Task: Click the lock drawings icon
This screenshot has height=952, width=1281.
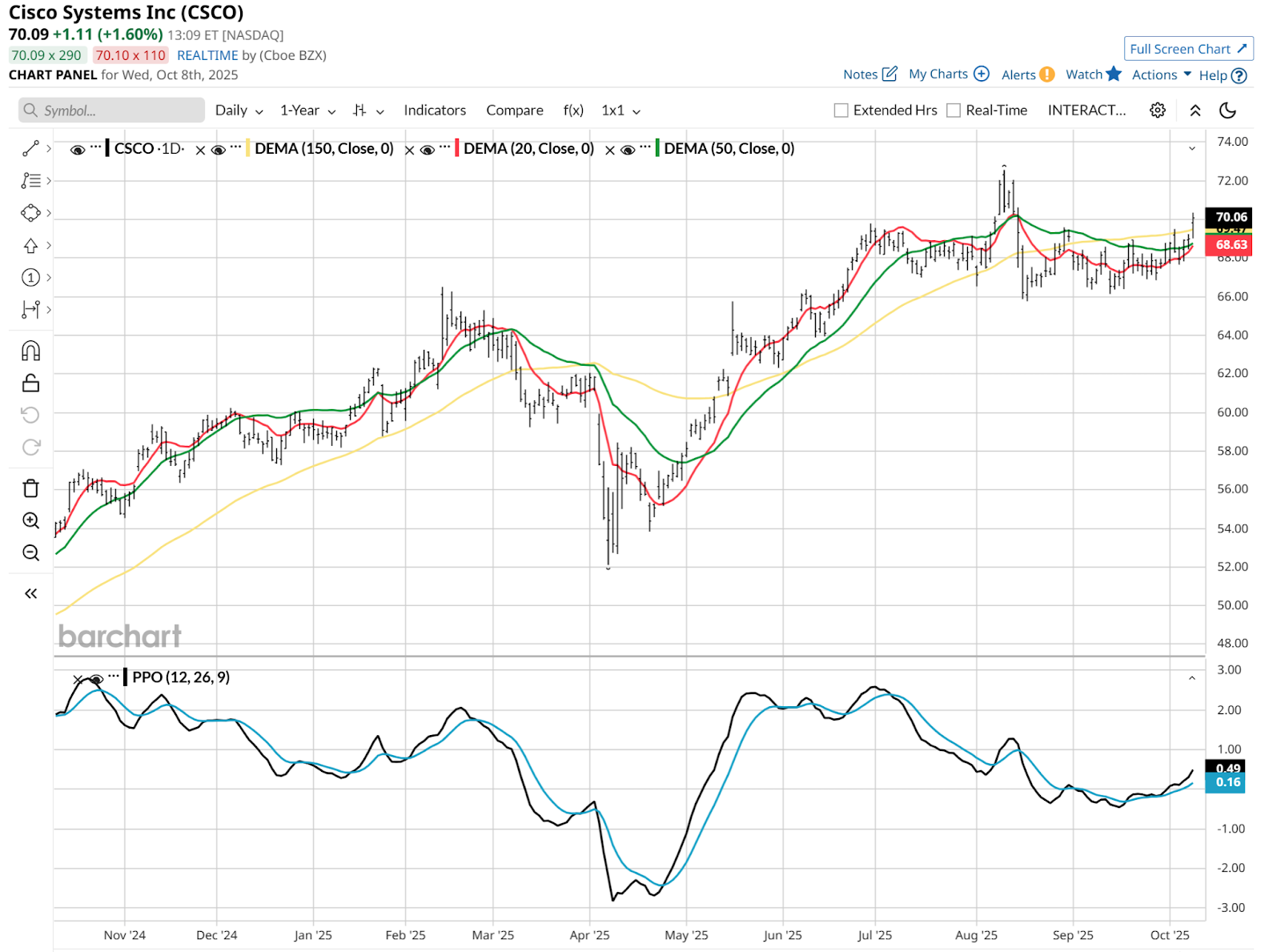Action: pyautogui.click(x=30, y=384)
